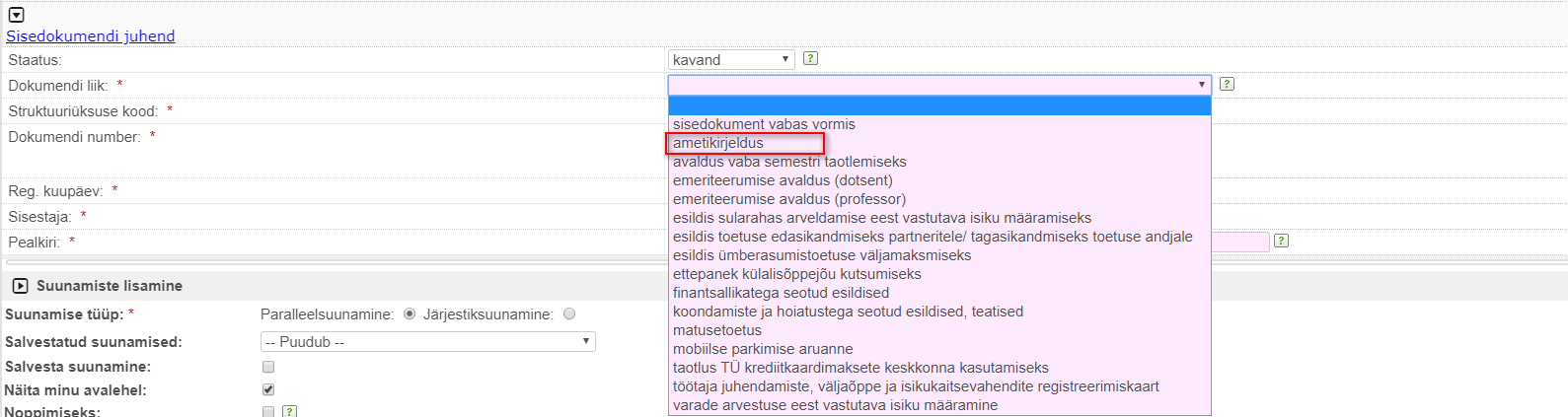
Task: Select the Järjestiksuunamine radio button
Action: (569, 313)
